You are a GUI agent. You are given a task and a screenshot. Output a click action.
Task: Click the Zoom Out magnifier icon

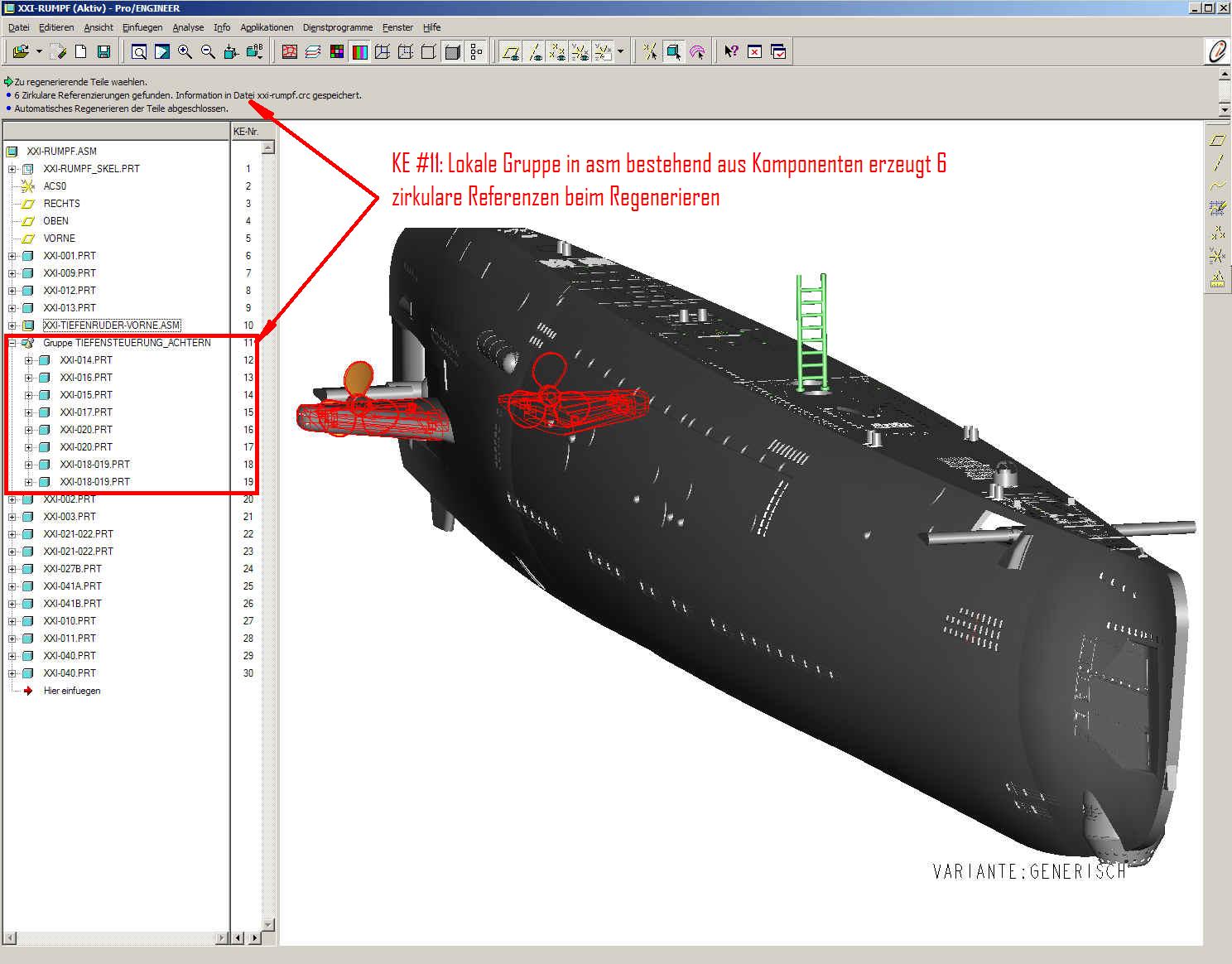208,52
